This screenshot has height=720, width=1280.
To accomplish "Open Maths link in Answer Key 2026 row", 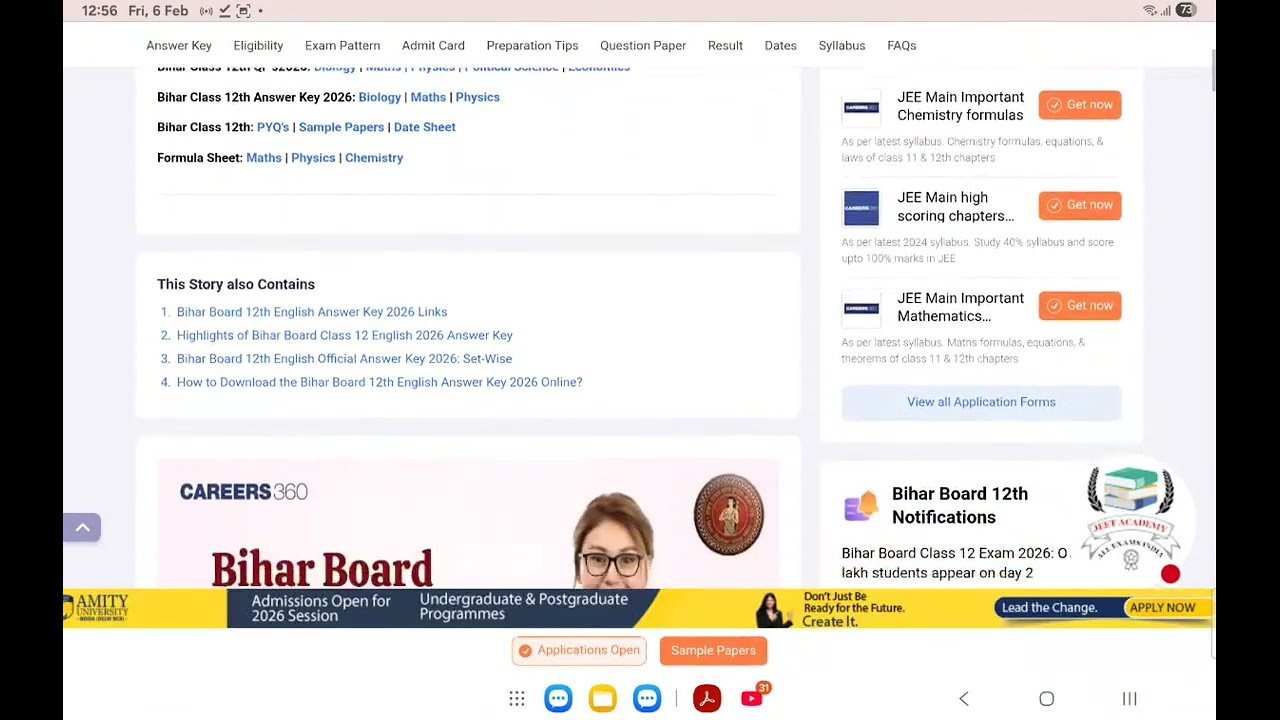I will click(x=428, y=97).
